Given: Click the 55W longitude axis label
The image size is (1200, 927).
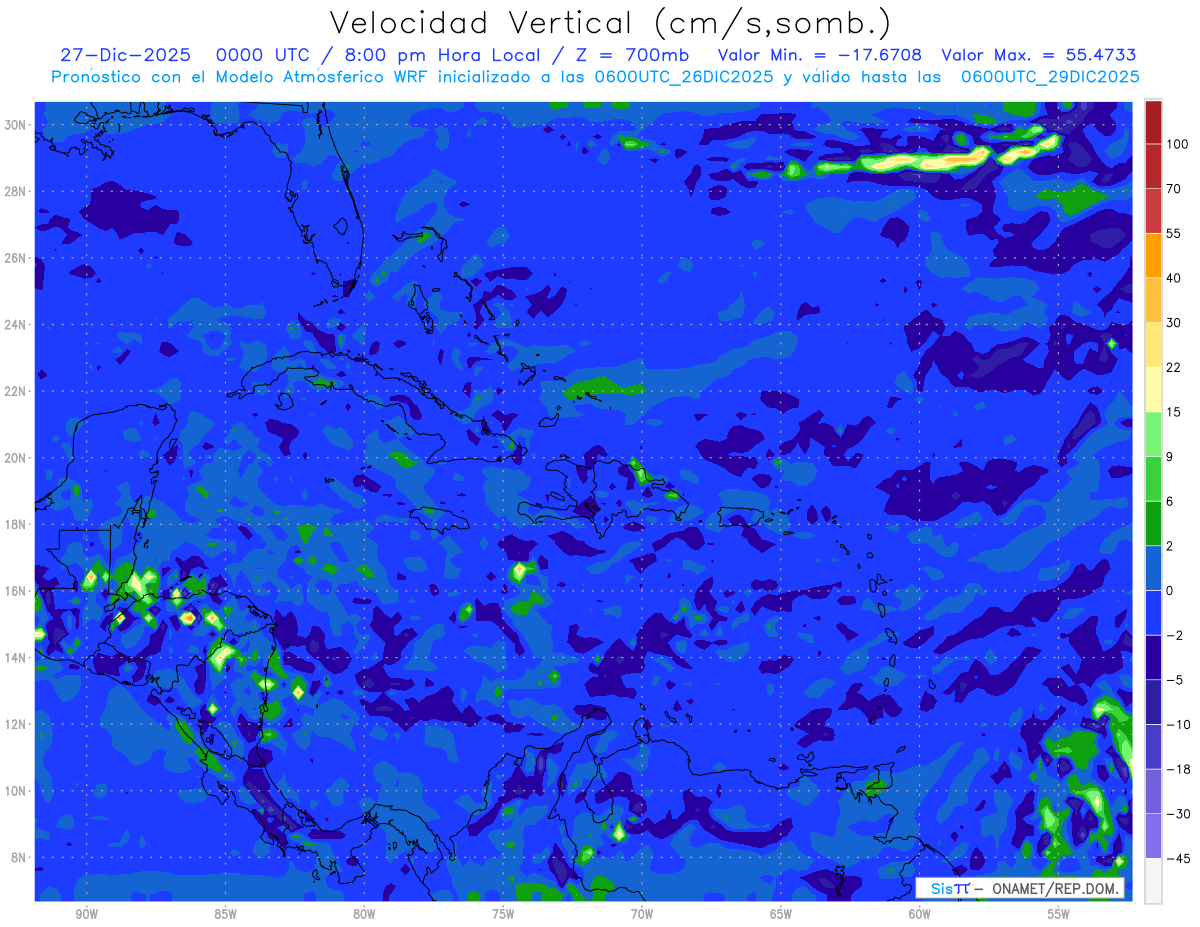Looking at the screenshot, I should tap(1059, 915).
